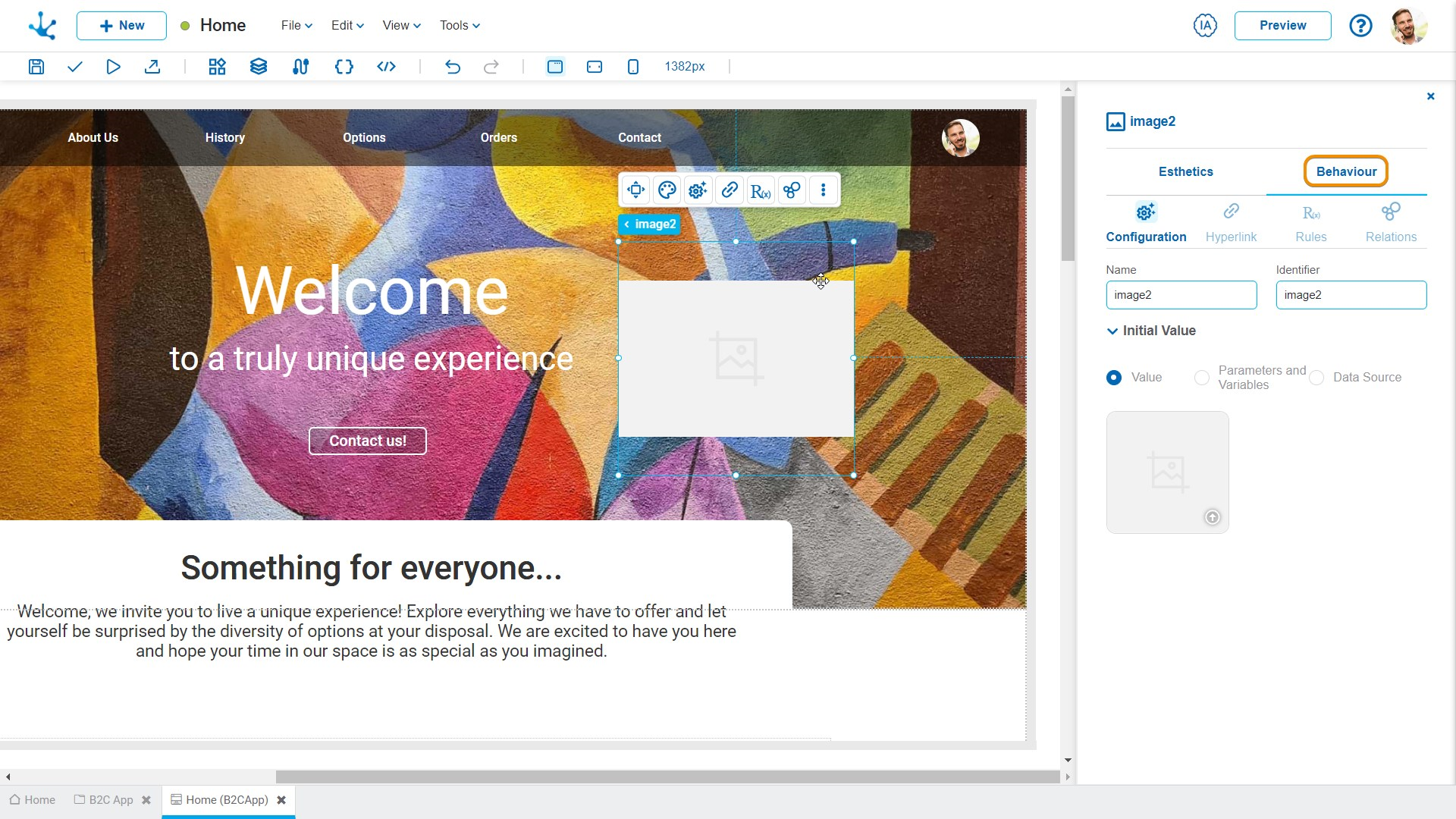The image size is (1456, 819).
Task: Click the settings gear icon in toolbar
Action: click(697, 190)
